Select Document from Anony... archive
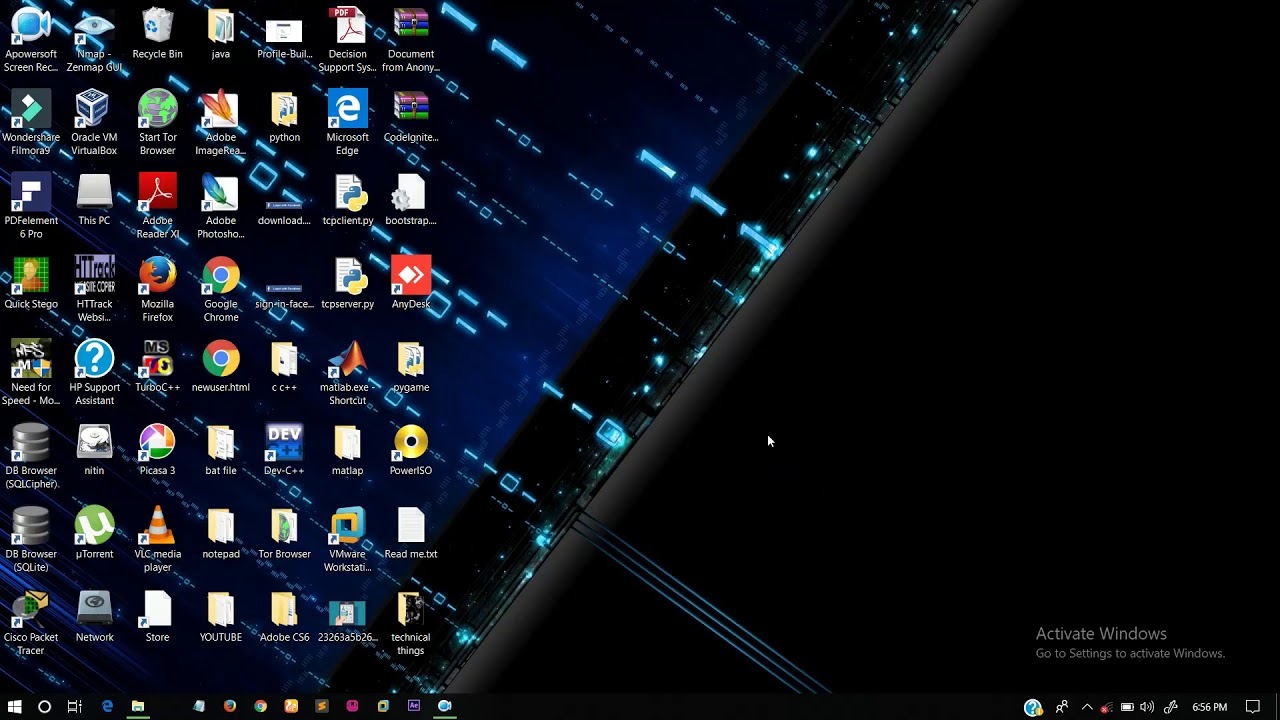This screenshot has width=1280, height=720. coord(411,40)
